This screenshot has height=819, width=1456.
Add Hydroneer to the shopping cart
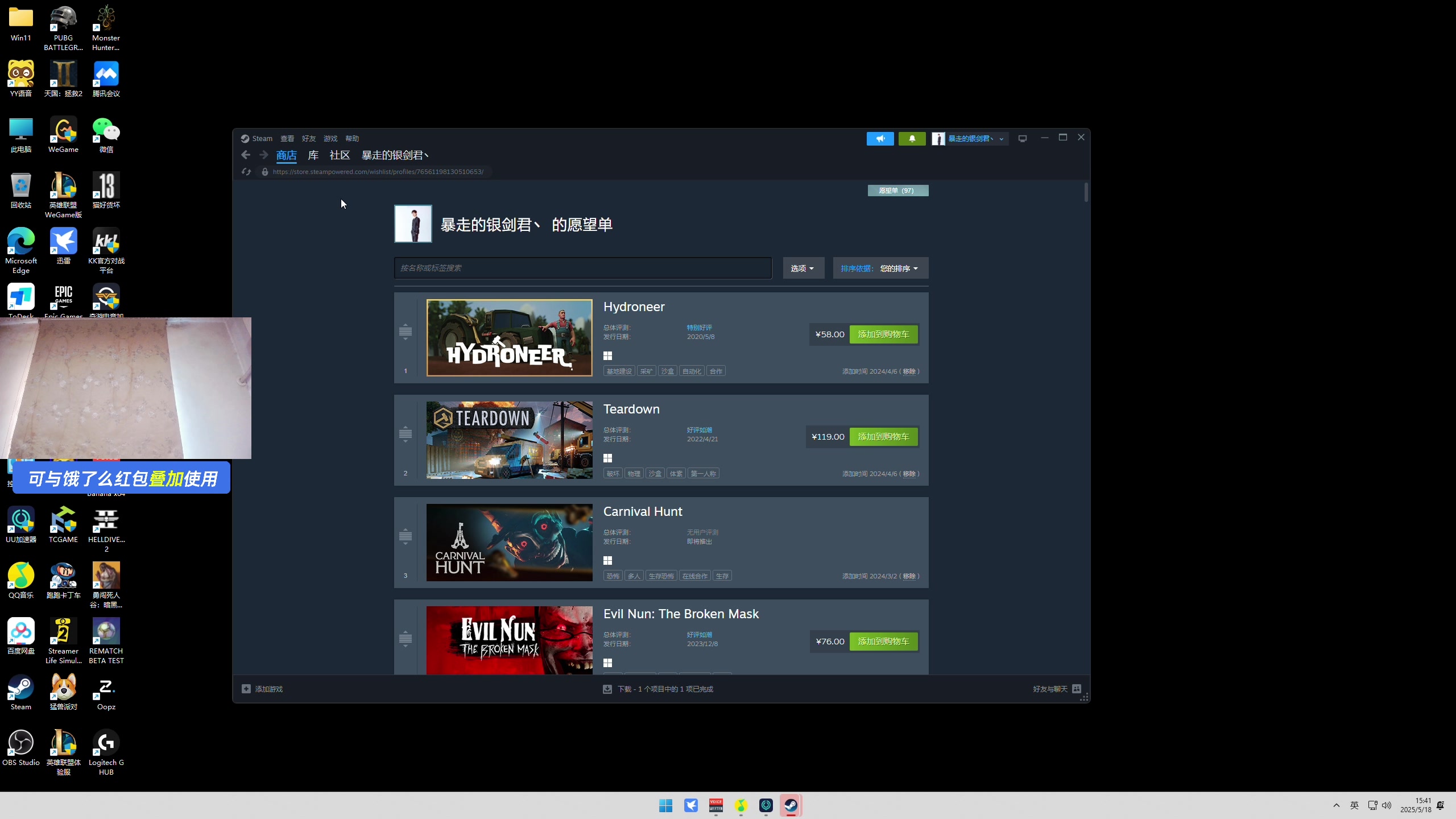coord(883,334)
